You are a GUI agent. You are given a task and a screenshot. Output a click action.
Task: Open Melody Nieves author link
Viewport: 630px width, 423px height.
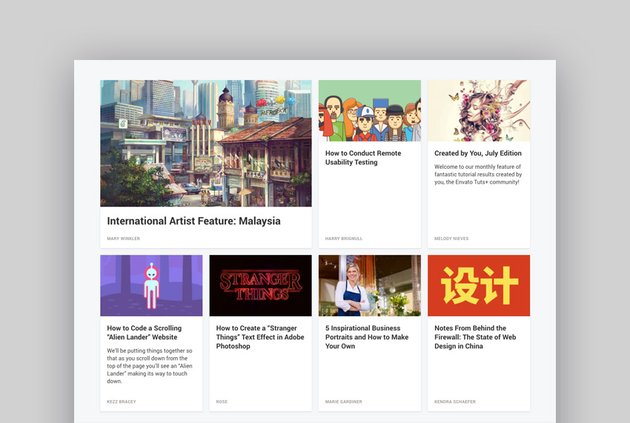click(451, 239)
